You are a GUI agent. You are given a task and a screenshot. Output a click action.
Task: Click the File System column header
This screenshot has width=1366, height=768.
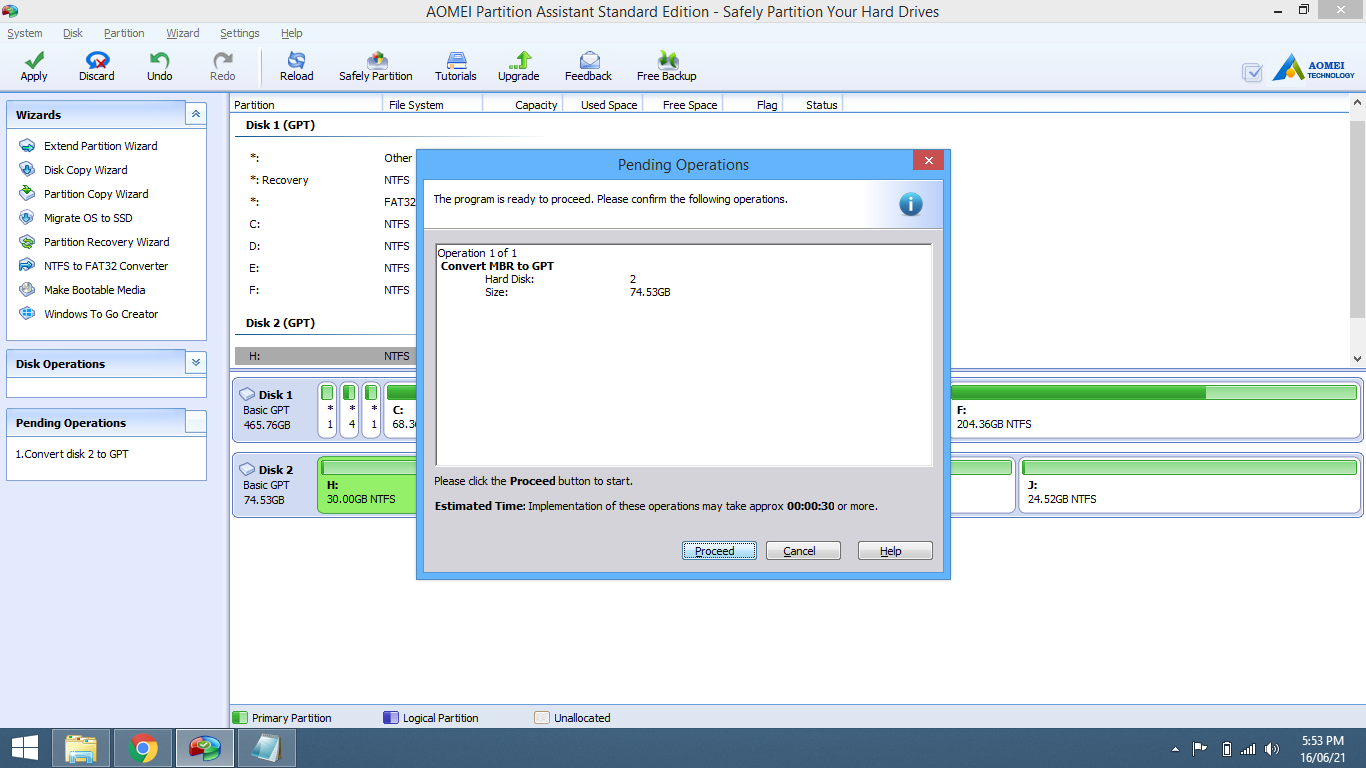[432, 104]
